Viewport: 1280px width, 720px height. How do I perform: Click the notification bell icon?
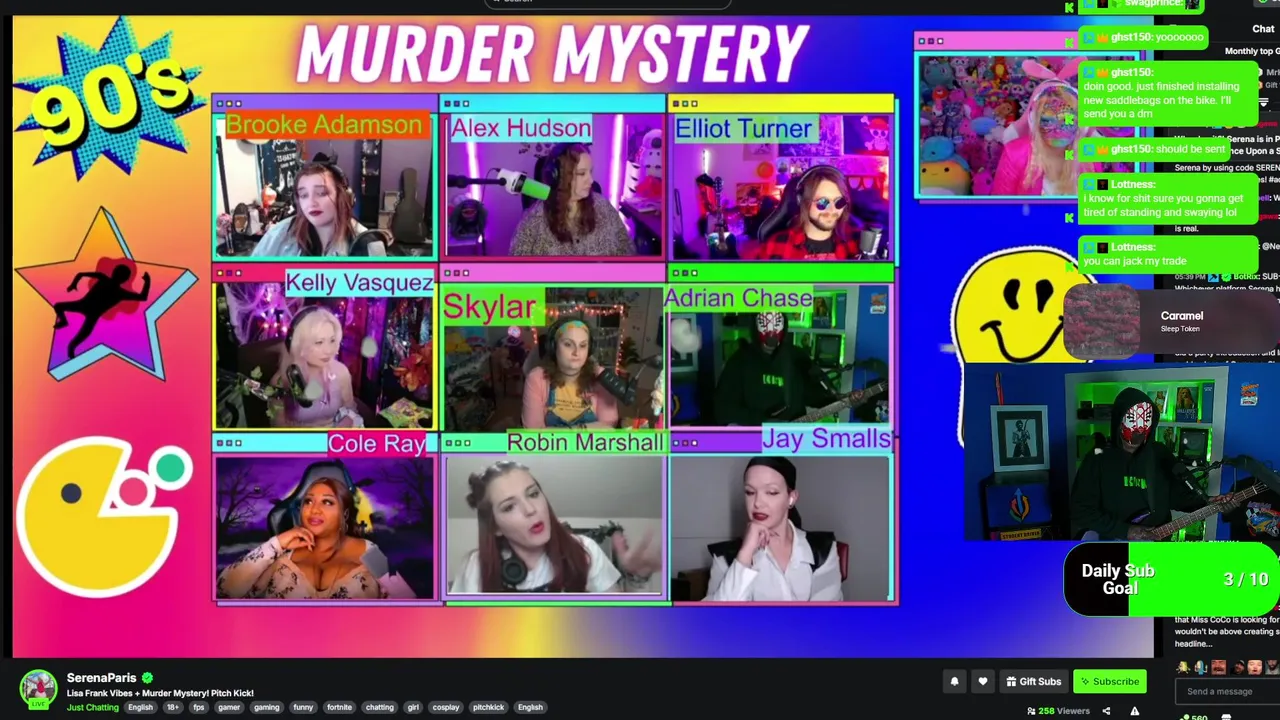(954, 681)
